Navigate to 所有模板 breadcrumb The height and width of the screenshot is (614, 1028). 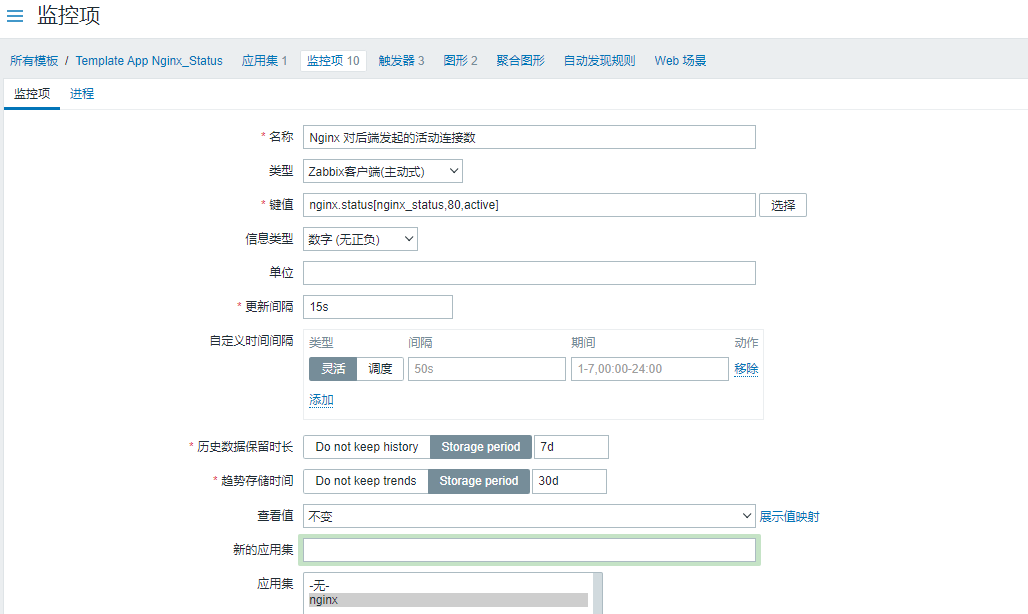click(x=34, y=61)
